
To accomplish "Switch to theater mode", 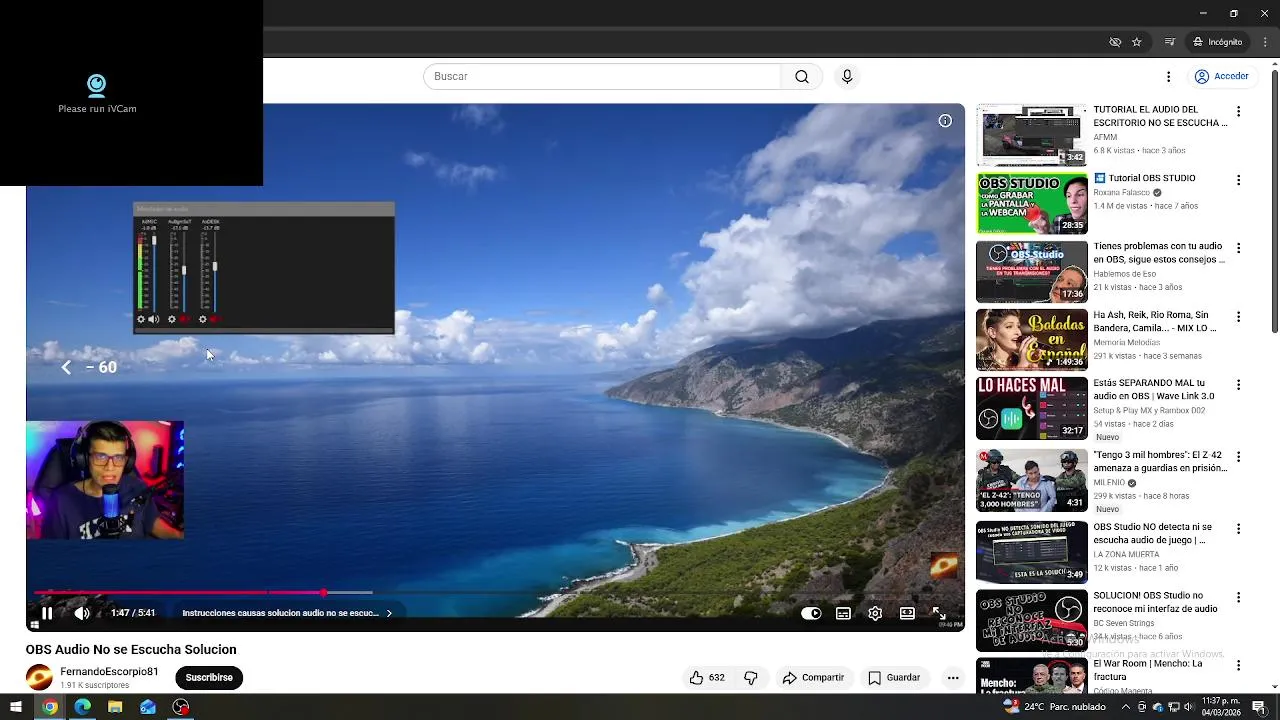I will point(907,613).
